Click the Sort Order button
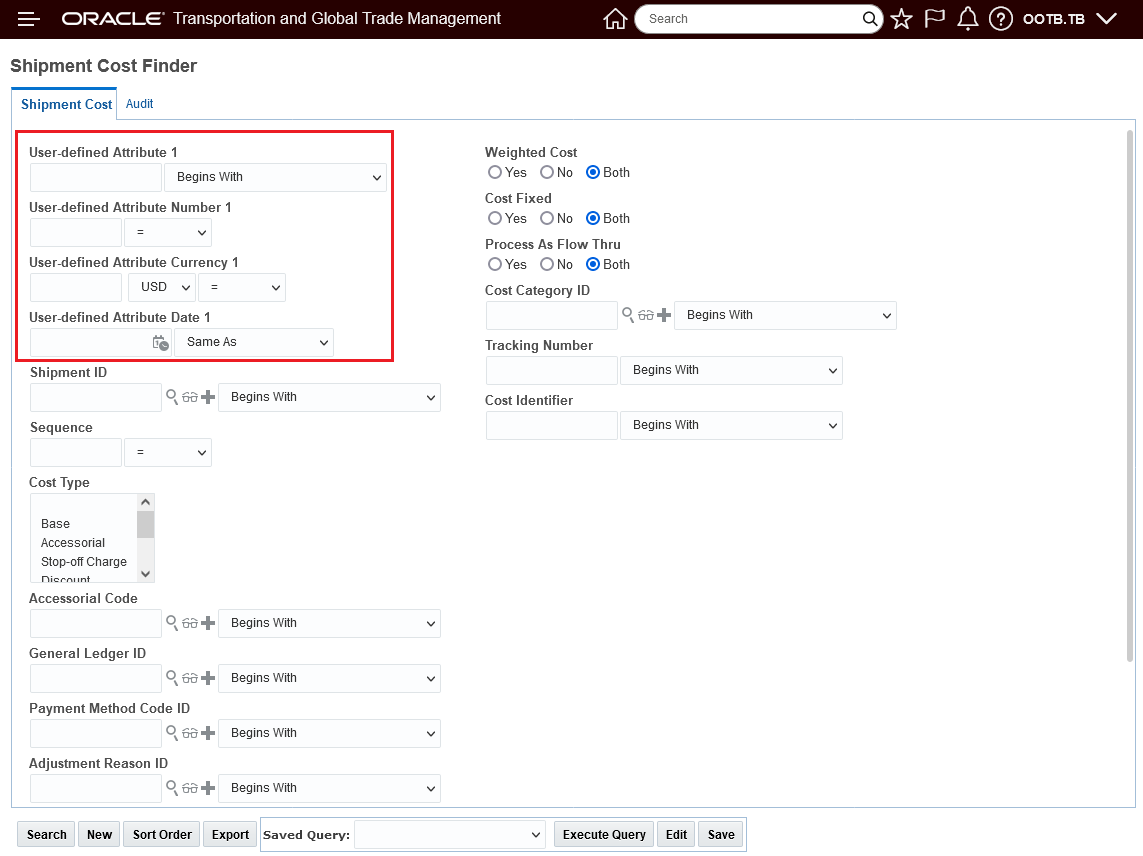 coord(162,835)
